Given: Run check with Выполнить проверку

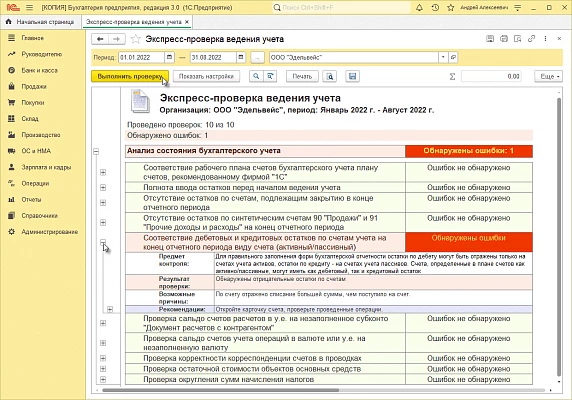Looking at the screenshot, I should click(x=130, y=76).
